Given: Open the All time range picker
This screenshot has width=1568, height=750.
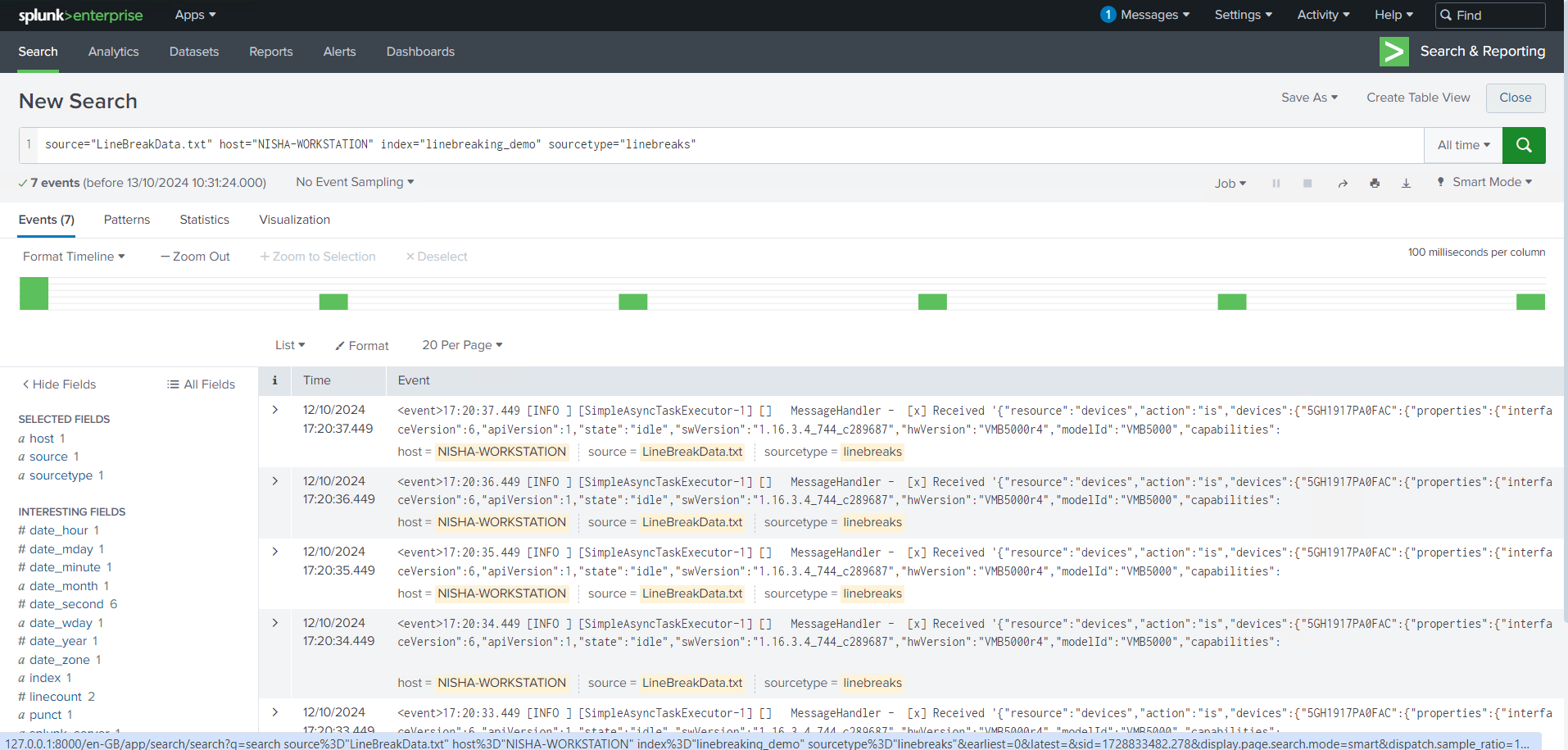Looking at the screenshot, I should [1463, 145].
